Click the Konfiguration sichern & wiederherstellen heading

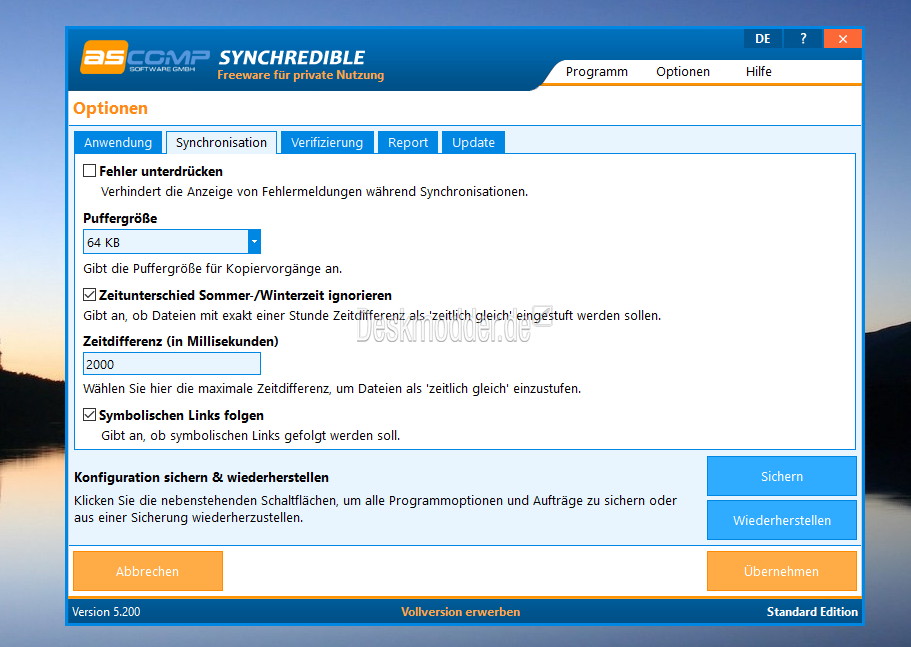coord(201,477)
